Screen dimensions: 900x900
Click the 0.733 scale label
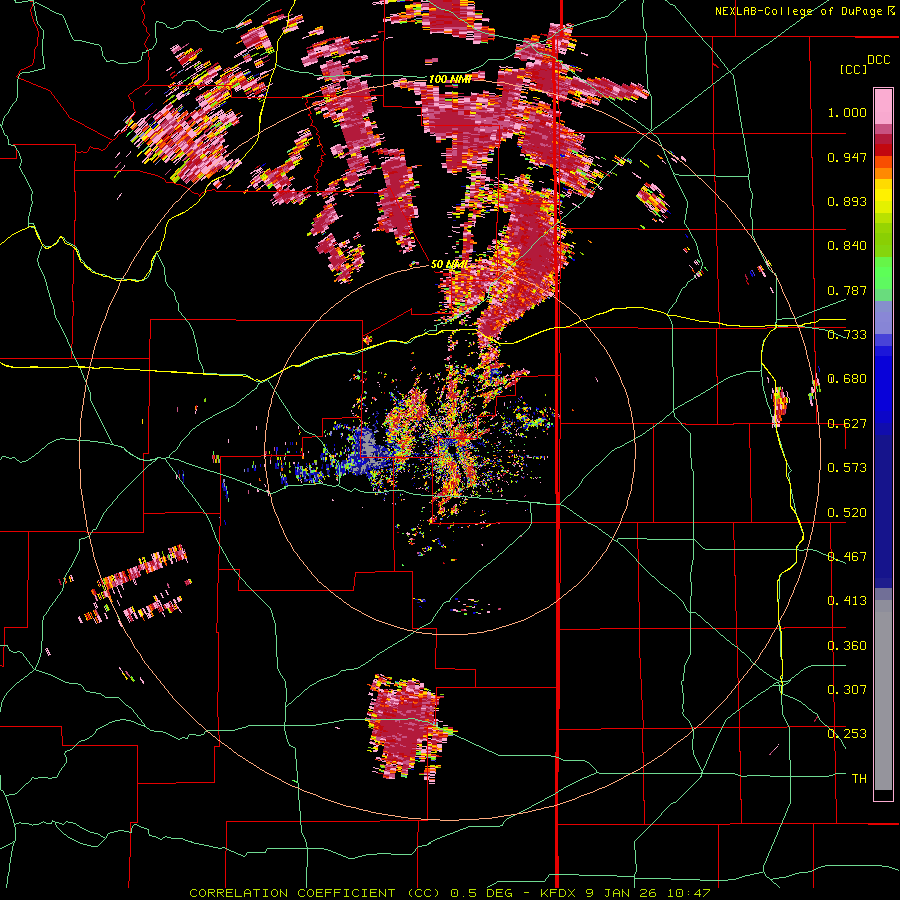847,335
